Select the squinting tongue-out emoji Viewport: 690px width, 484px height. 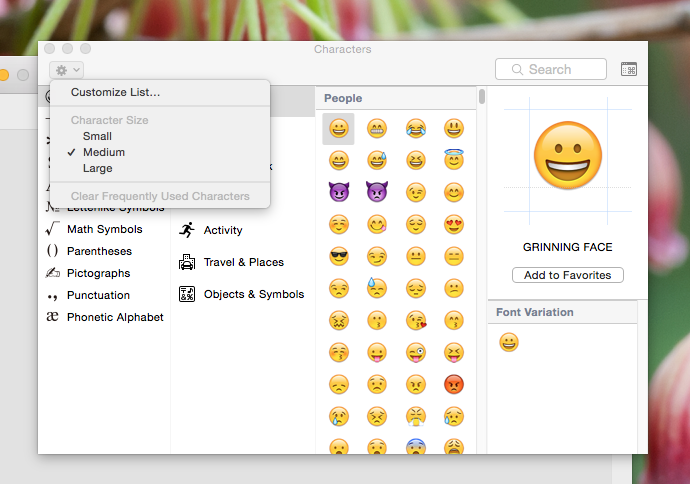pos(454,352)
